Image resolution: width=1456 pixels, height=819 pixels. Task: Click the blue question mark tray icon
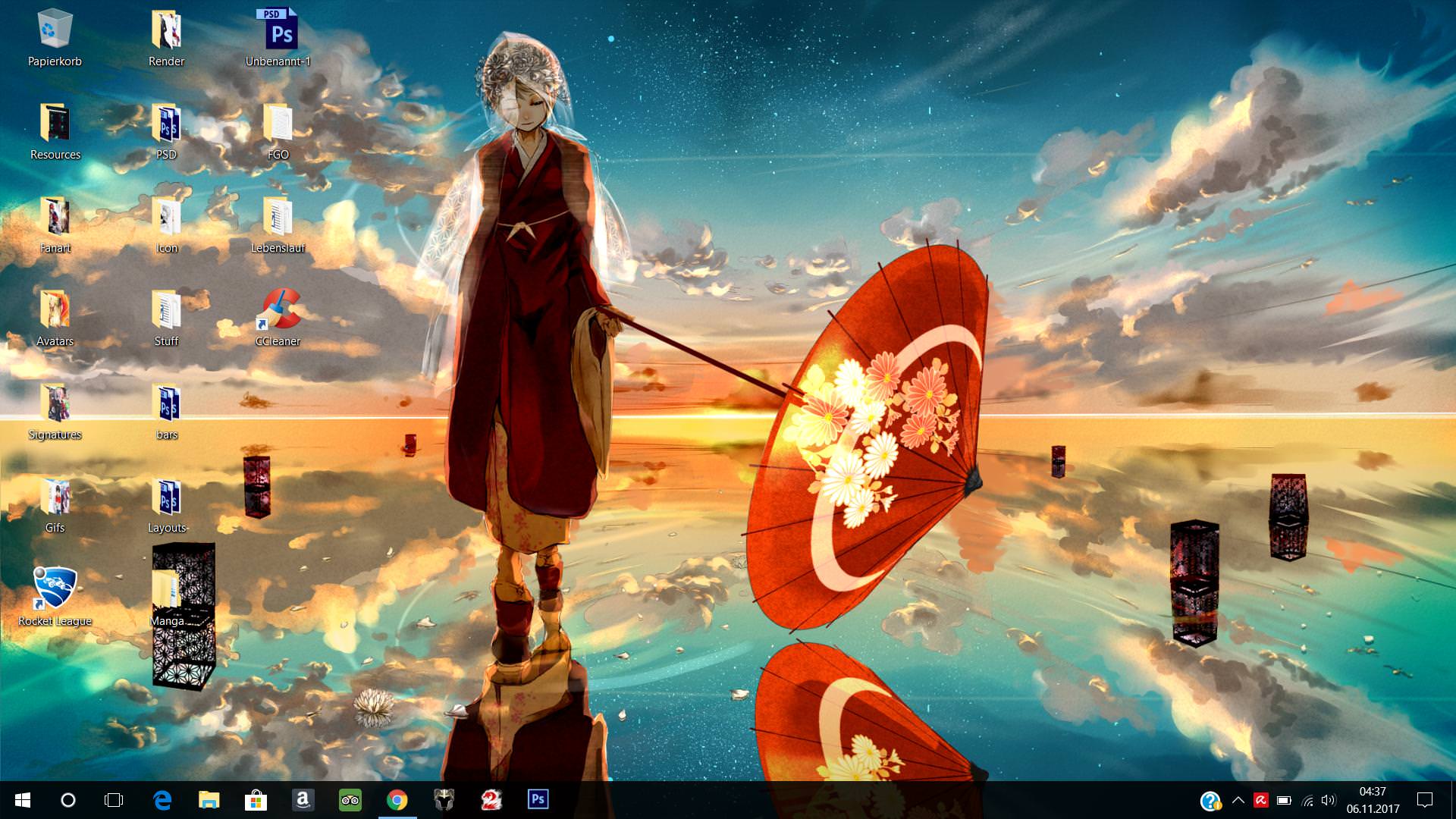click(1210, 801)
